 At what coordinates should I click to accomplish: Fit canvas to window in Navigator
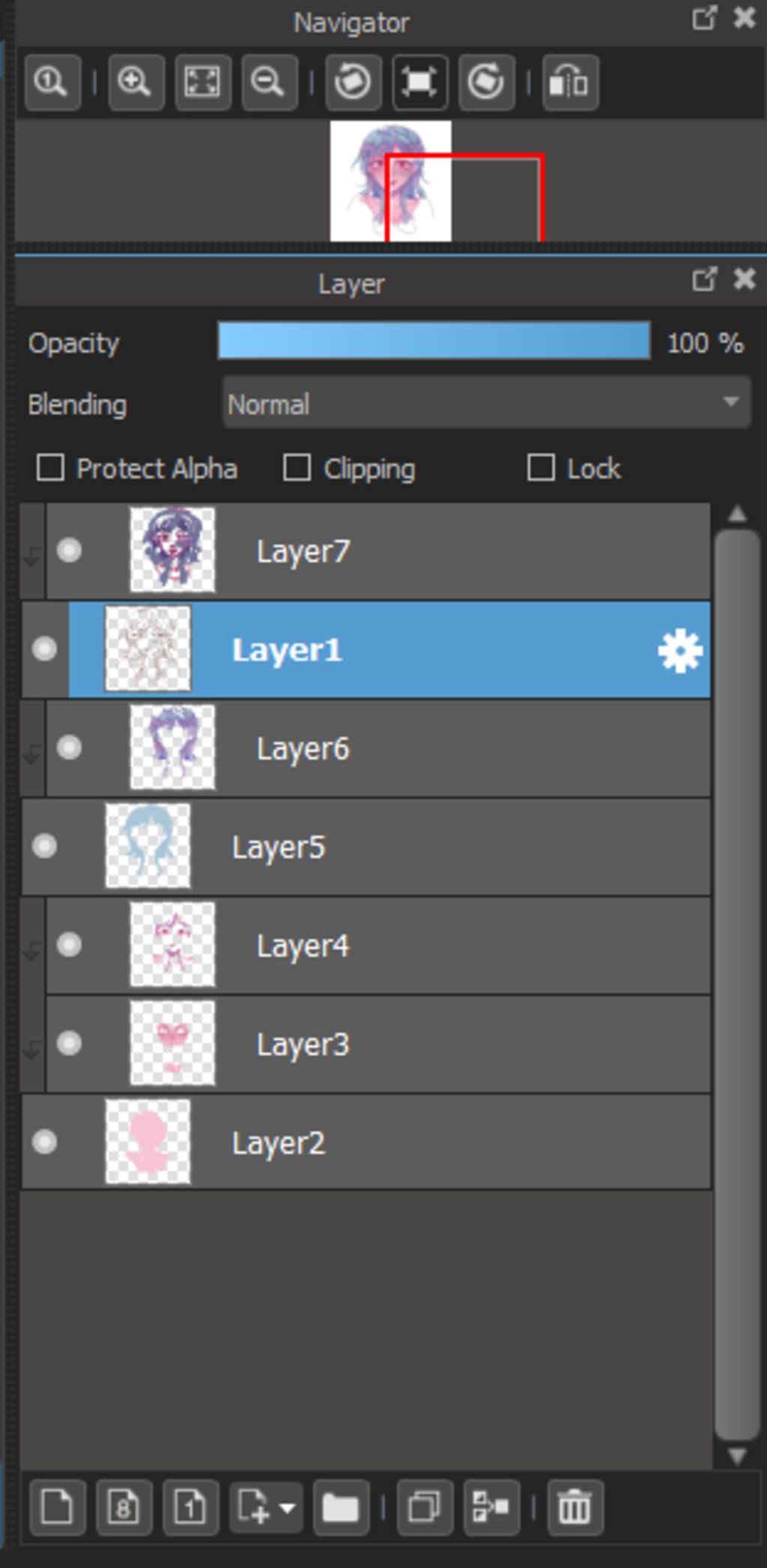click(202, 82)
